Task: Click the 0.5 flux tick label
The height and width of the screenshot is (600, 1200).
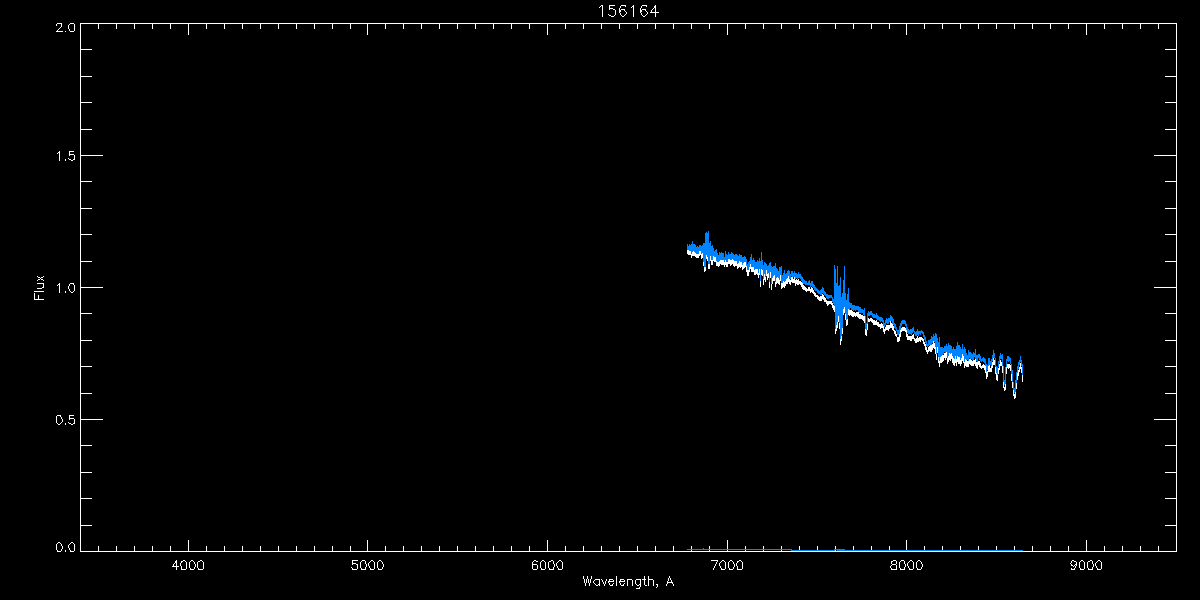Action: (66, 419)
